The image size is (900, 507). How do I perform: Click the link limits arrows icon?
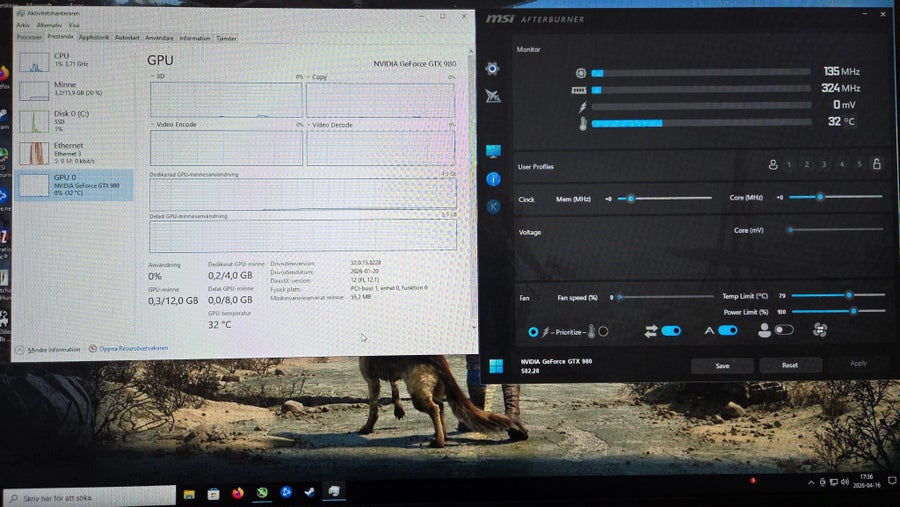coord(650,331)
